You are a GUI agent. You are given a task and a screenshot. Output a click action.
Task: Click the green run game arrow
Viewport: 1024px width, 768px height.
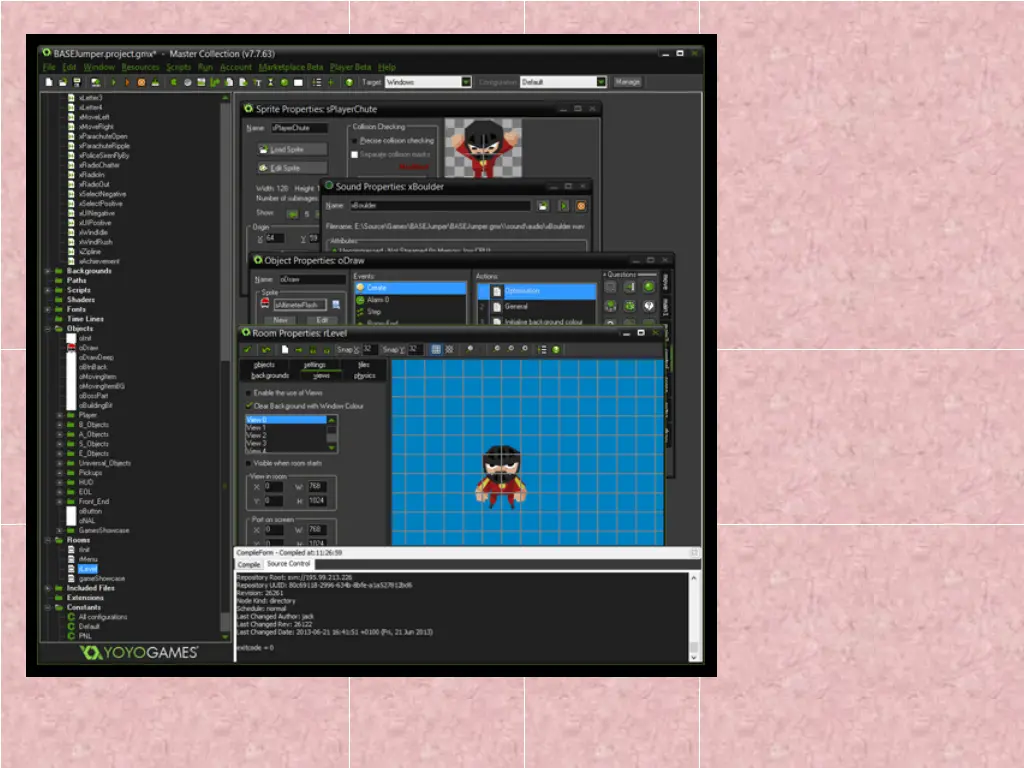[x=112, y=82]
